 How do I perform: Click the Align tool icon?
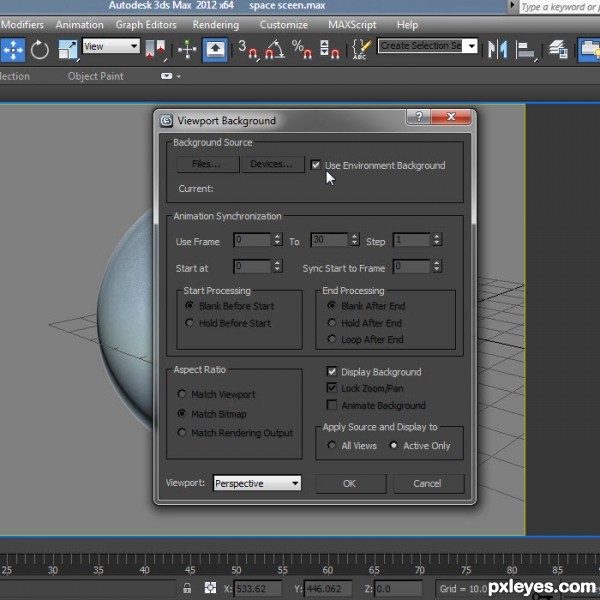[x=525, y=51]
